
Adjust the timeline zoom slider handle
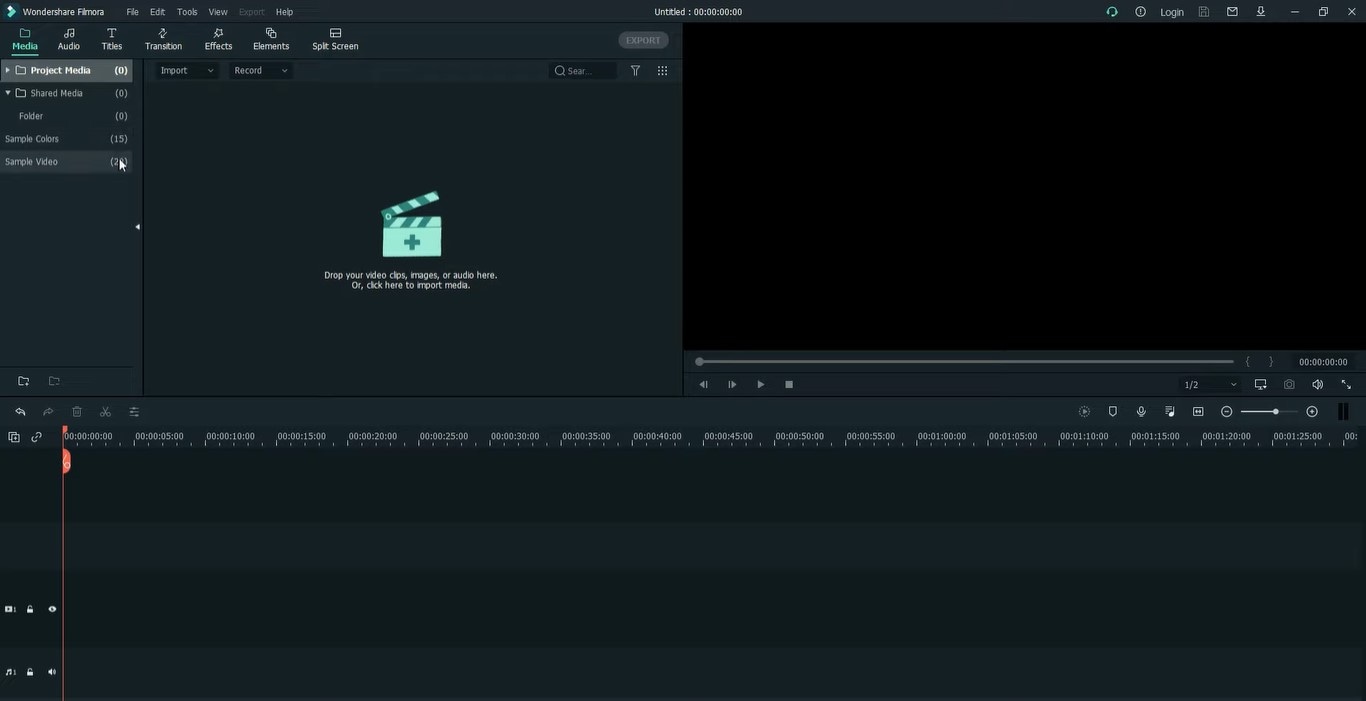pos(1276,412)
